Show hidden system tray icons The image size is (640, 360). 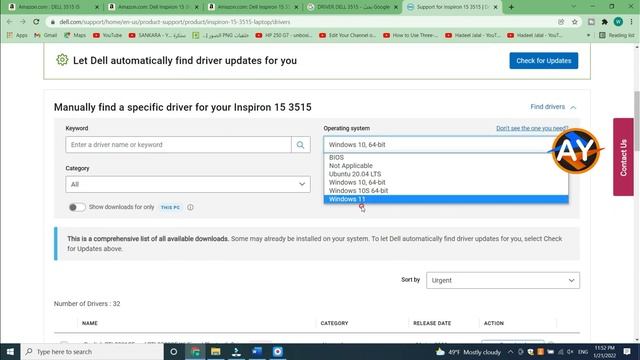pyautogui.click(x=511, y=351)
